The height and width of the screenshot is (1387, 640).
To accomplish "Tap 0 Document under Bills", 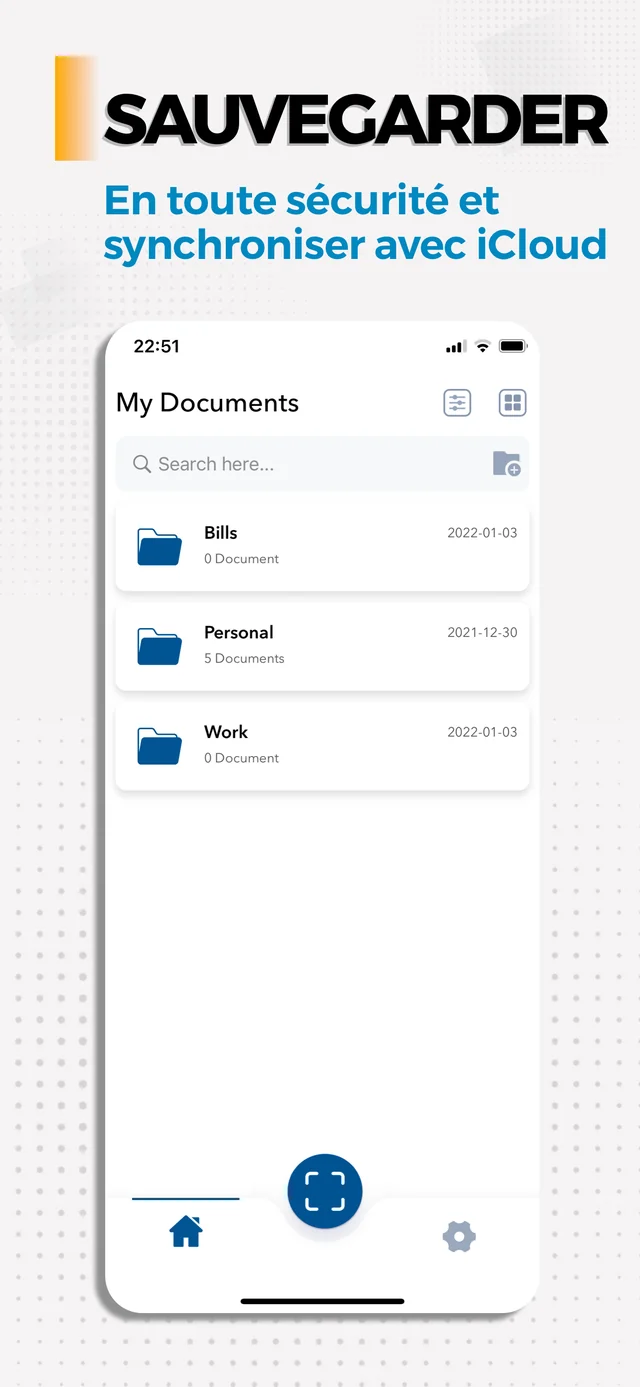I will tap(241, 559).
